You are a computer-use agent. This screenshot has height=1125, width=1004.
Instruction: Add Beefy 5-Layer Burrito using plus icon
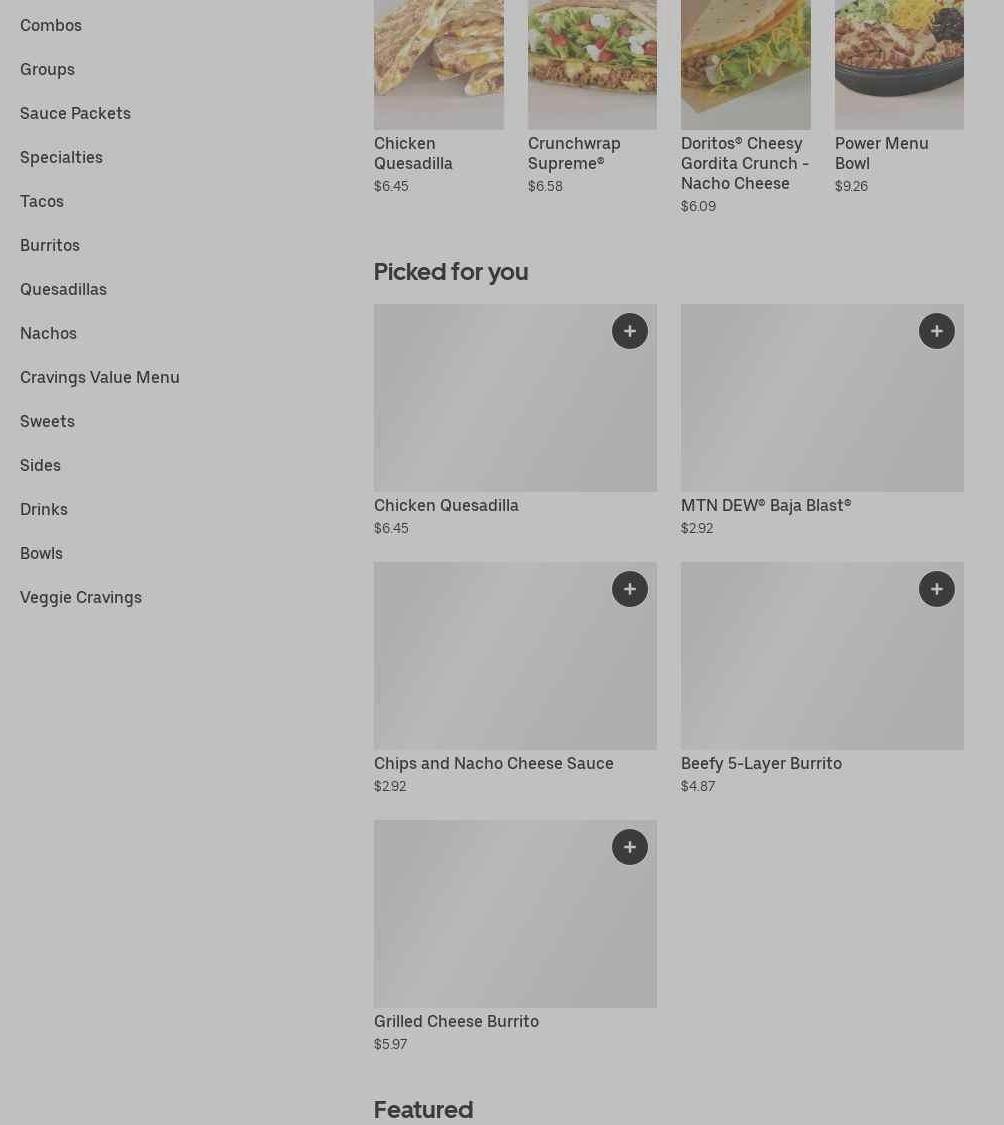point(936,589)
